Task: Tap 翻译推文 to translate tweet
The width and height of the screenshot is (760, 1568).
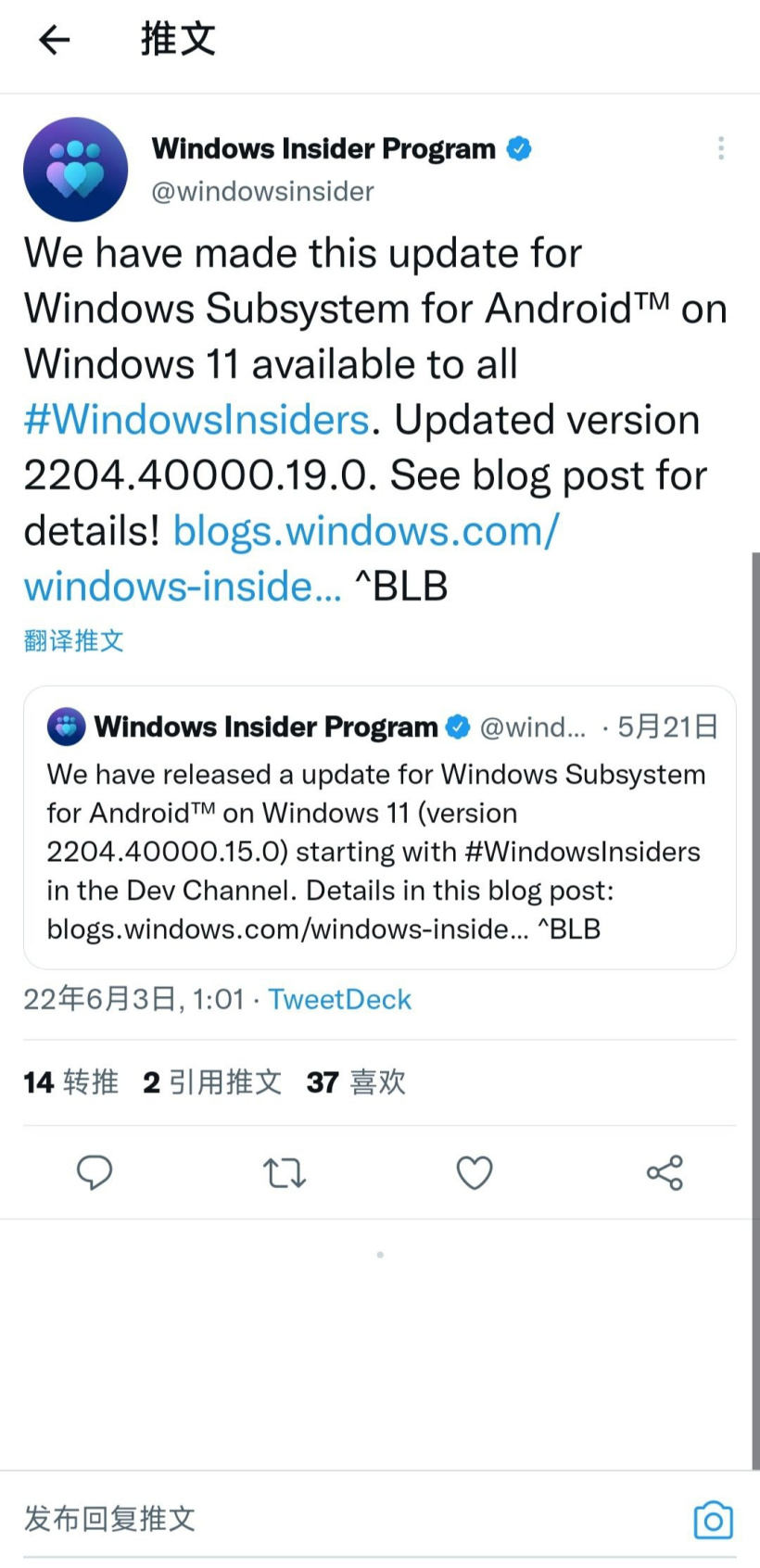Action: [73, 640]
